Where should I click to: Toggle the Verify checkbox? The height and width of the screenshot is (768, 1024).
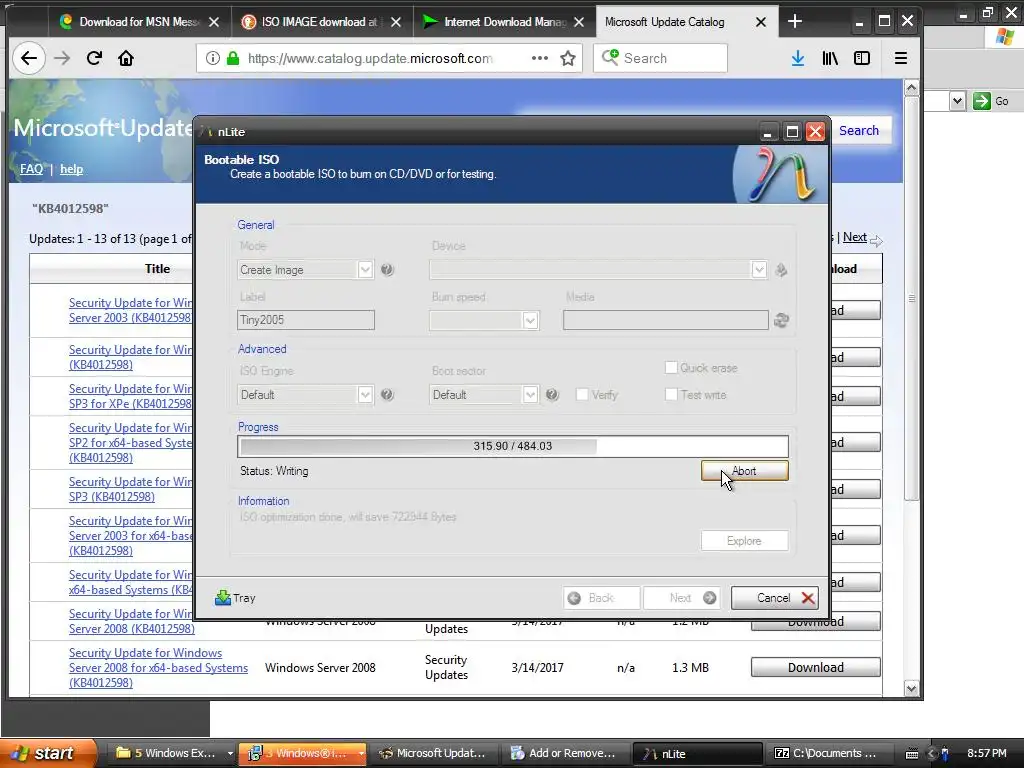pyautogui.click(x=582, y=394)
